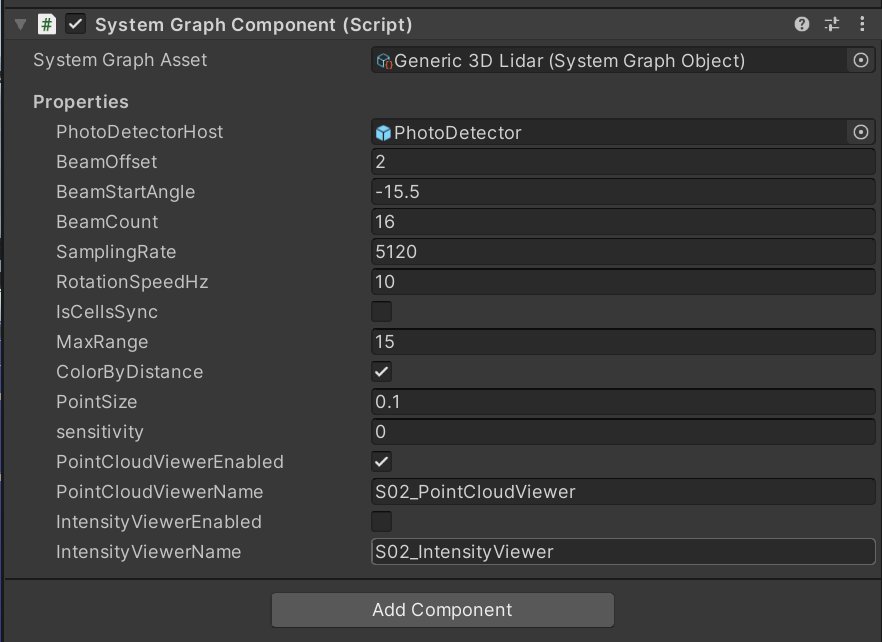Click the MaxRange value field
This screenshot has height=642, width=882.
[x=622, y=342]
